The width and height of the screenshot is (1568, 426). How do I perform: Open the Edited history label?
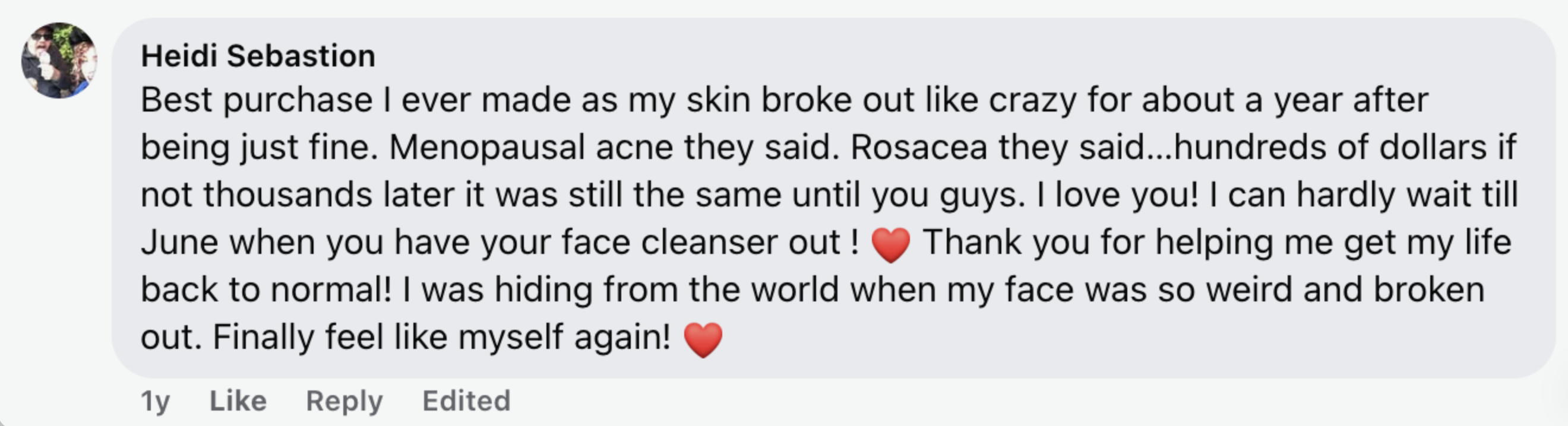tap(466, 400)
